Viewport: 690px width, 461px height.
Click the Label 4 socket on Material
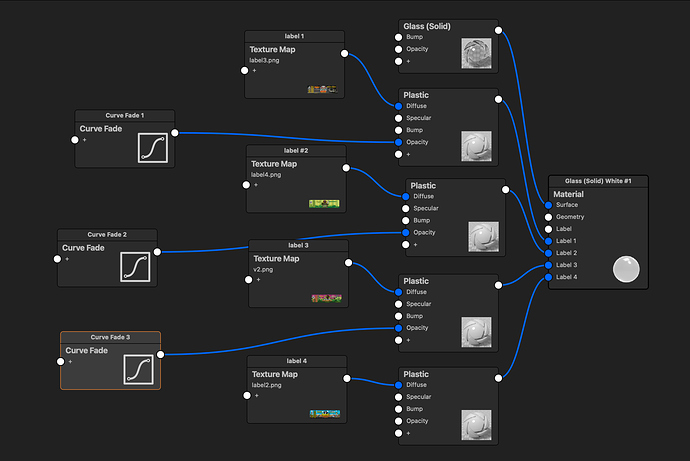(548, 277)
